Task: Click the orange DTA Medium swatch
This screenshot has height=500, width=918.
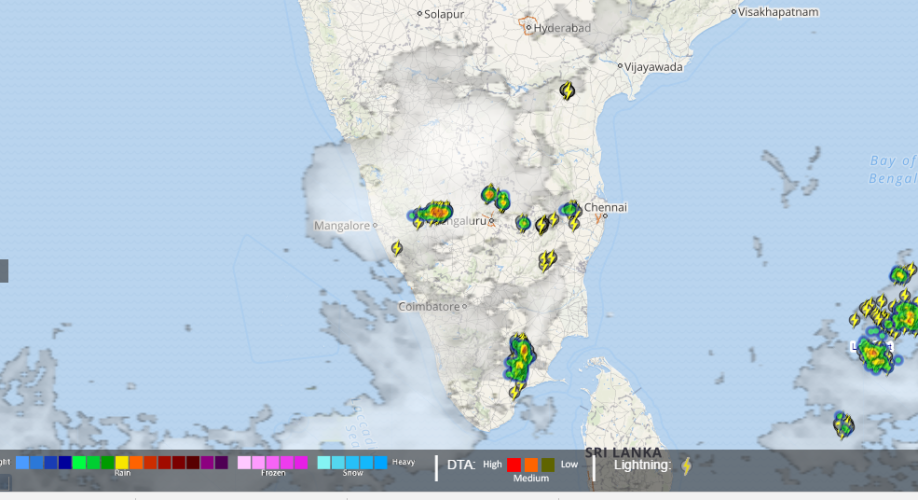Action: (531, 465)
